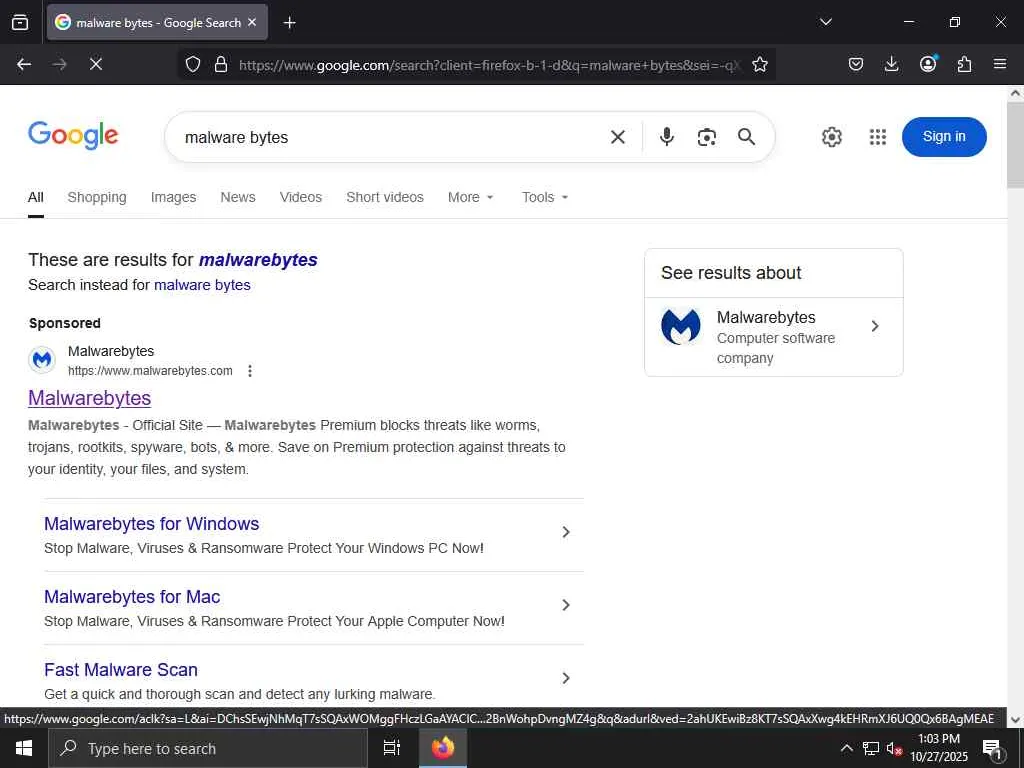
Task: Open tracking protection shield icon
Action: point(193,64)
